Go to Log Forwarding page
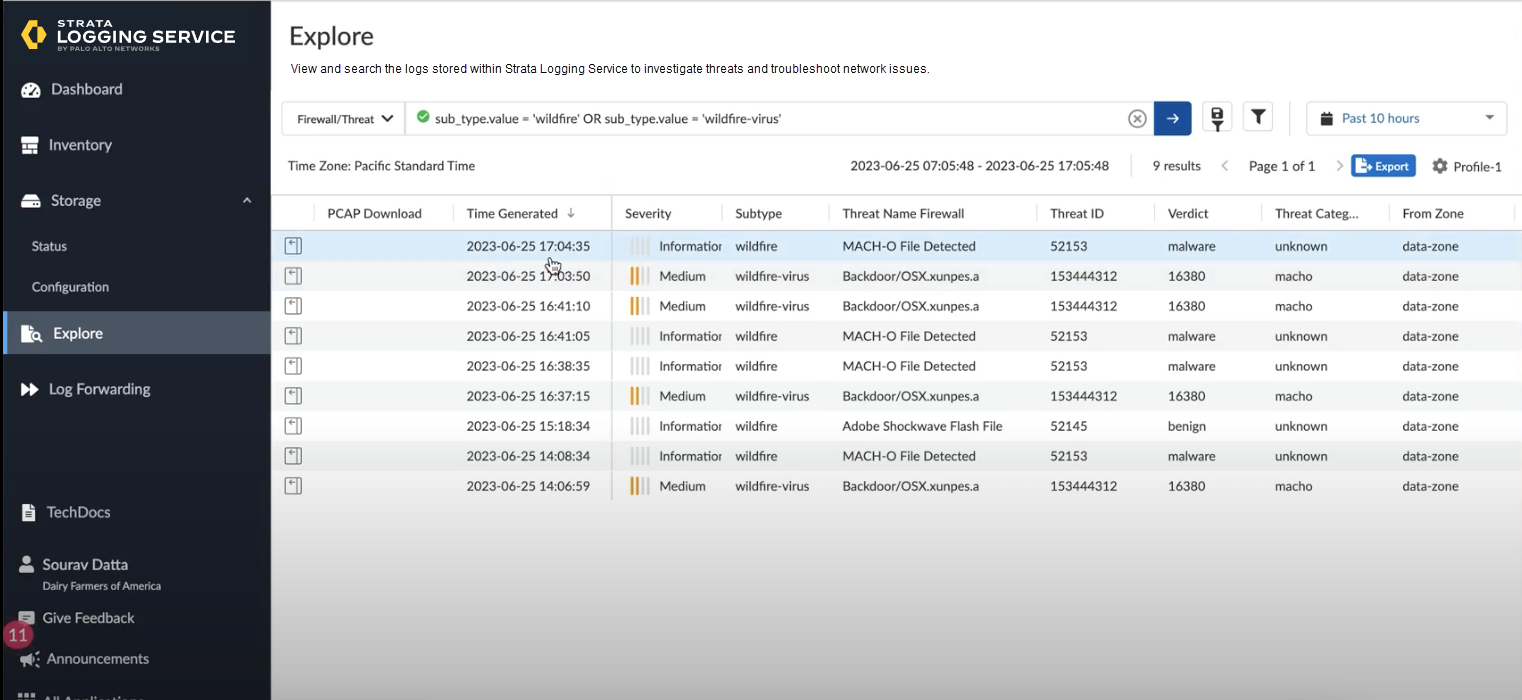 point(99,389)
